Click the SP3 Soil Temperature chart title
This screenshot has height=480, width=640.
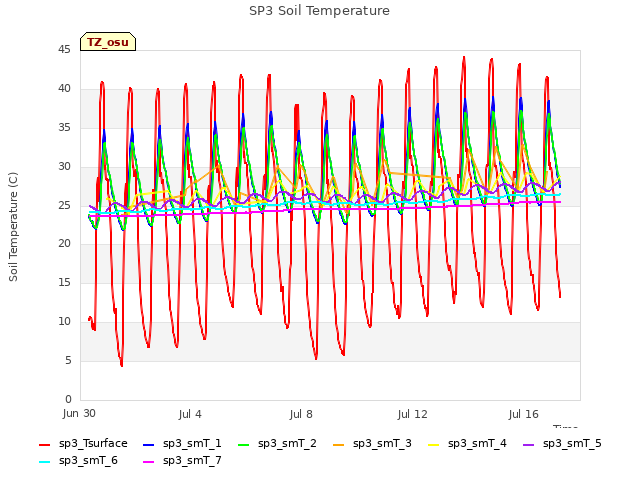click(319, 11)
